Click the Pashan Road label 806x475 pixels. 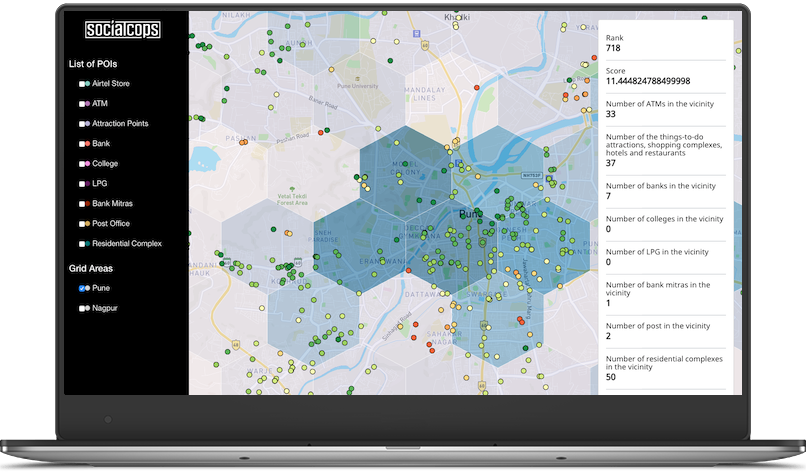(293, 138)
